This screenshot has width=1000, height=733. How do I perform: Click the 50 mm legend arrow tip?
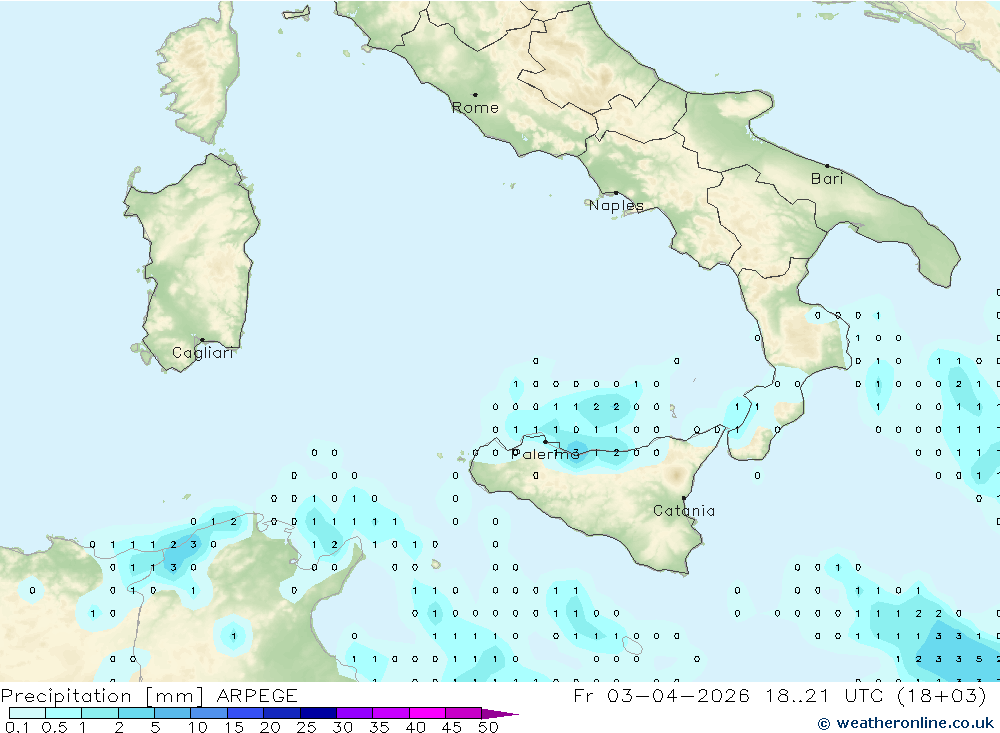(x=500, y=714)
